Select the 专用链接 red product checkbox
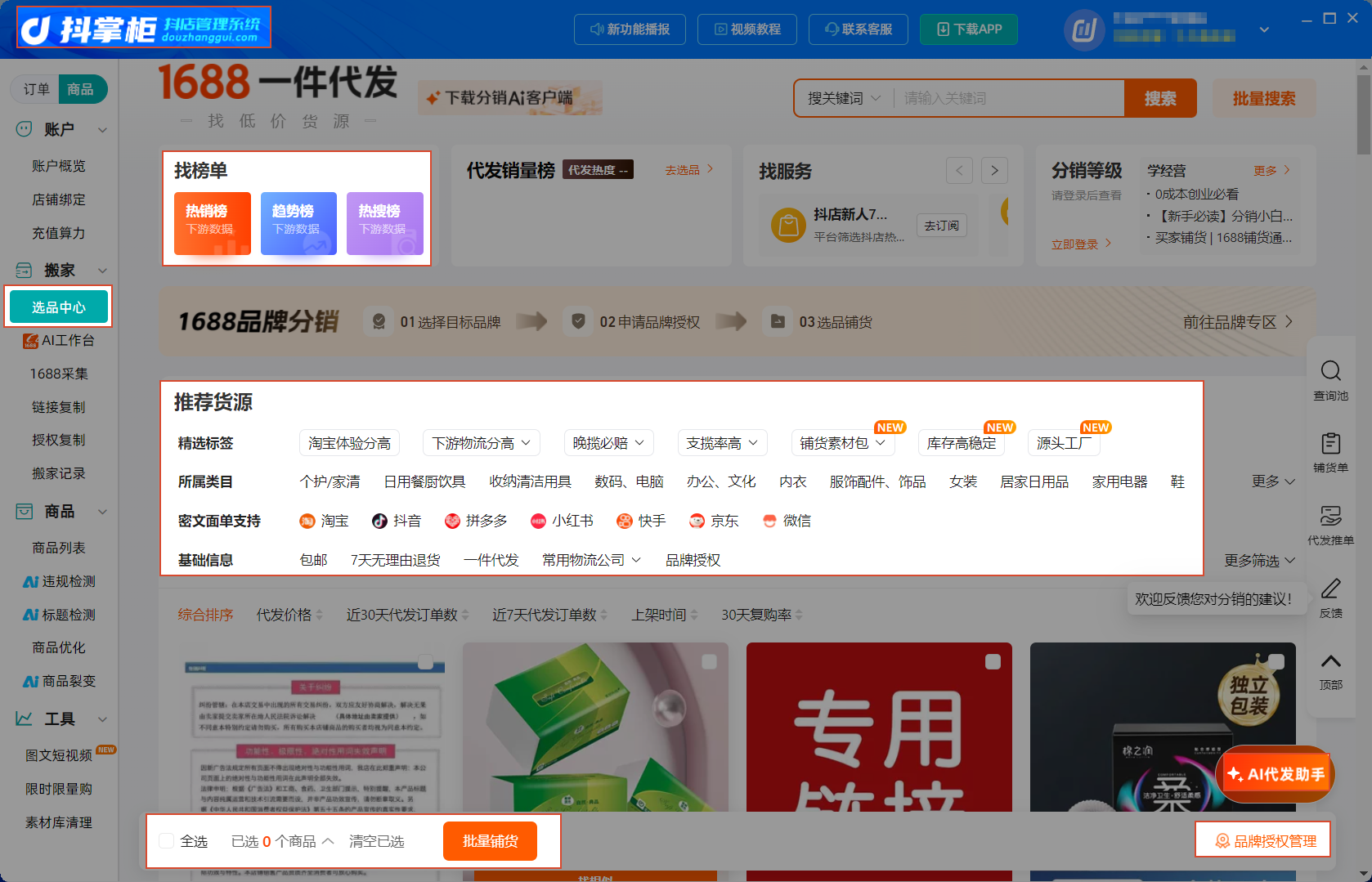The height and width of the screenshot is (882, 1372). point(993,662)
